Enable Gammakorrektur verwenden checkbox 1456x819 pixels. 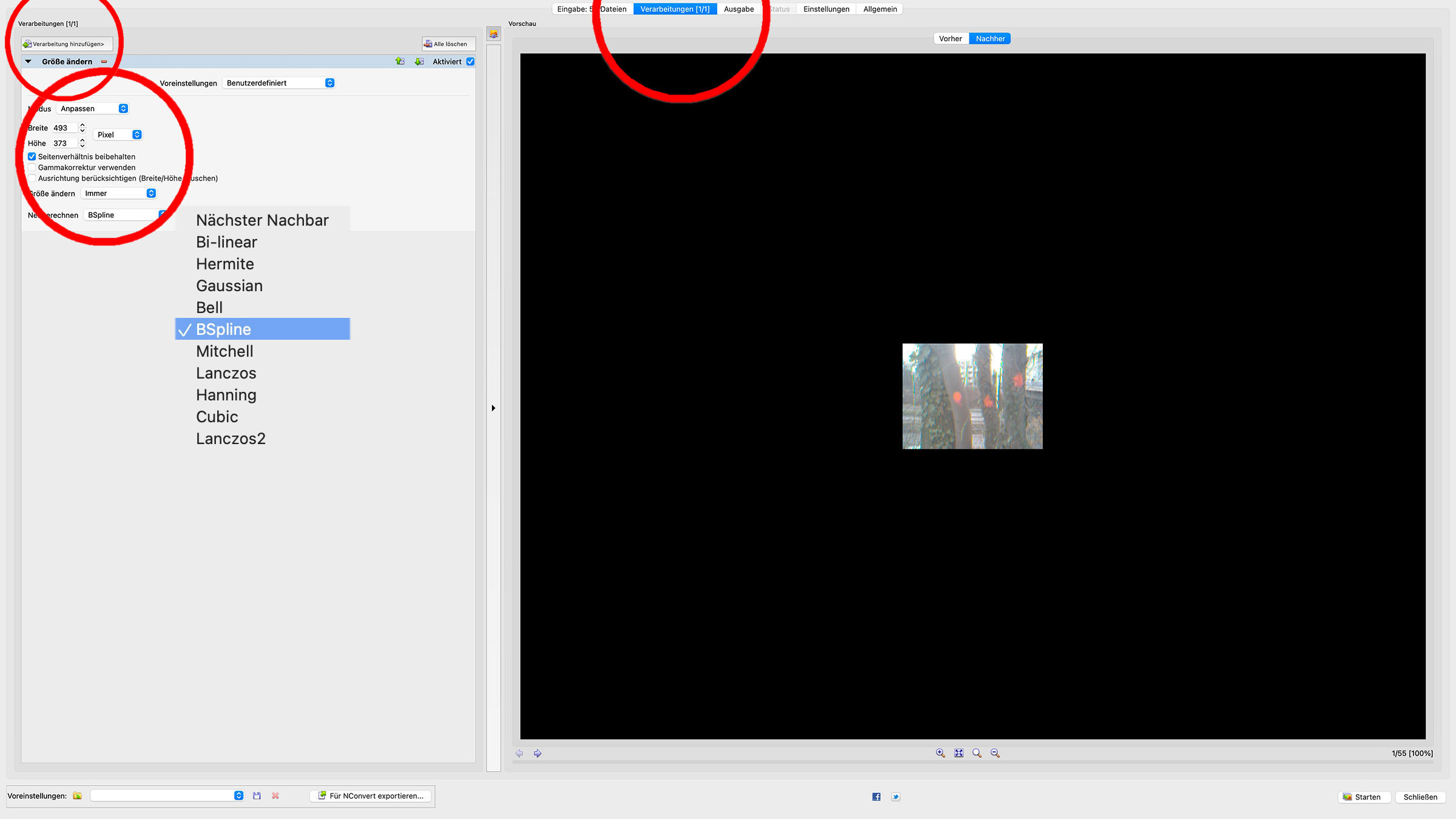click(x=32, y=167)
